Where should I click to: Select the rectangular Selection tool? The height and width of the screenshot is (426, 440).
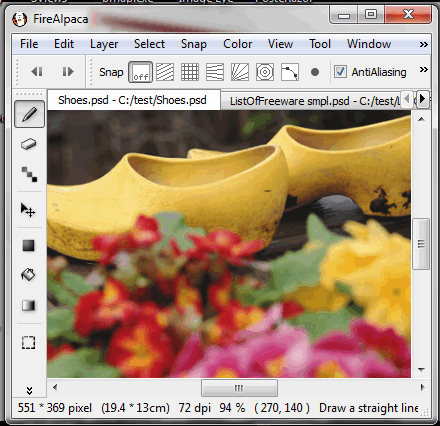pyautogui.click(x=28, y=342)
